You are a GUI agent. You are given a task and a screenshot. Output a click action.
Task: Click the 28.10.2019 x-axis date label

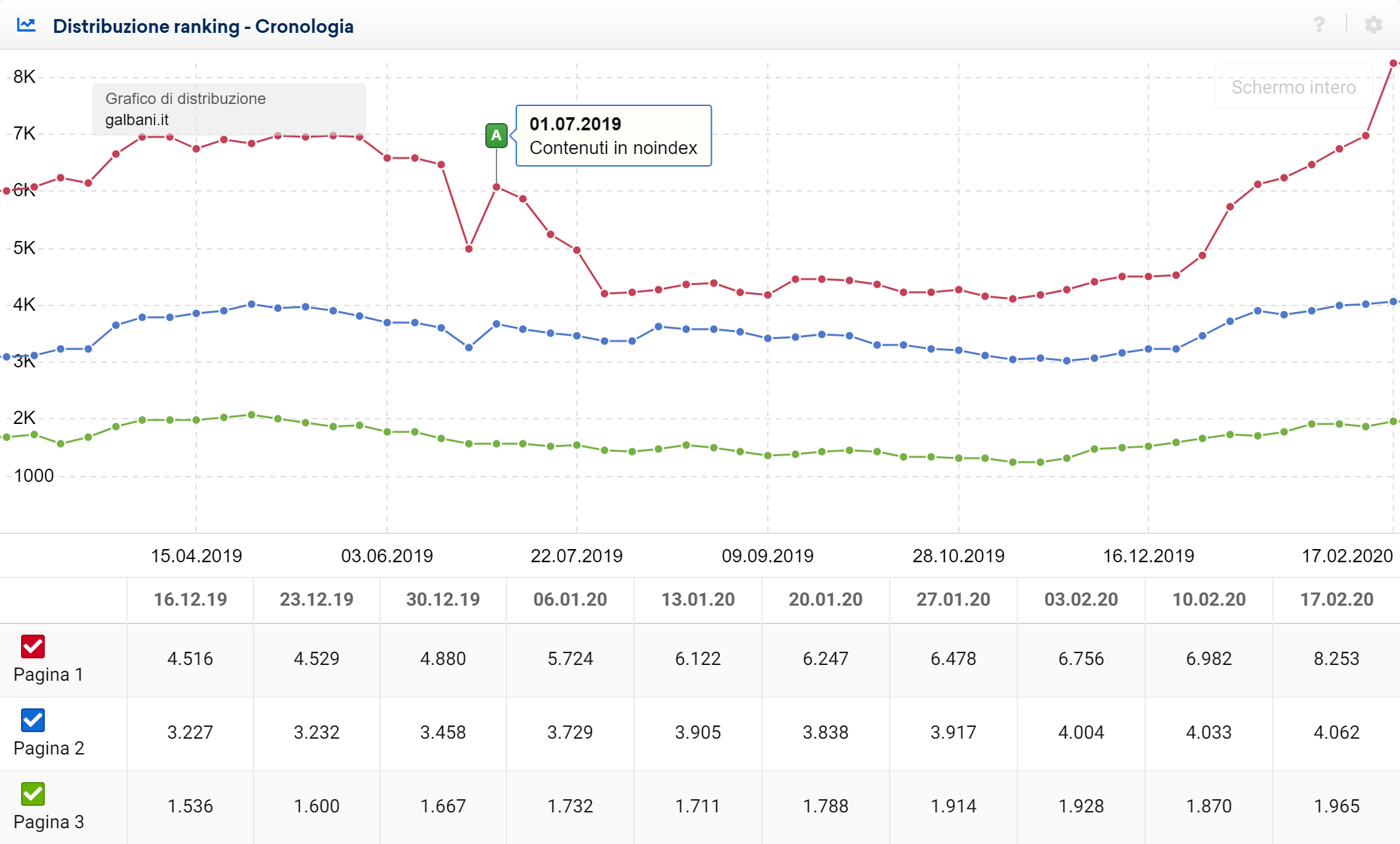(x=959, y=556)
